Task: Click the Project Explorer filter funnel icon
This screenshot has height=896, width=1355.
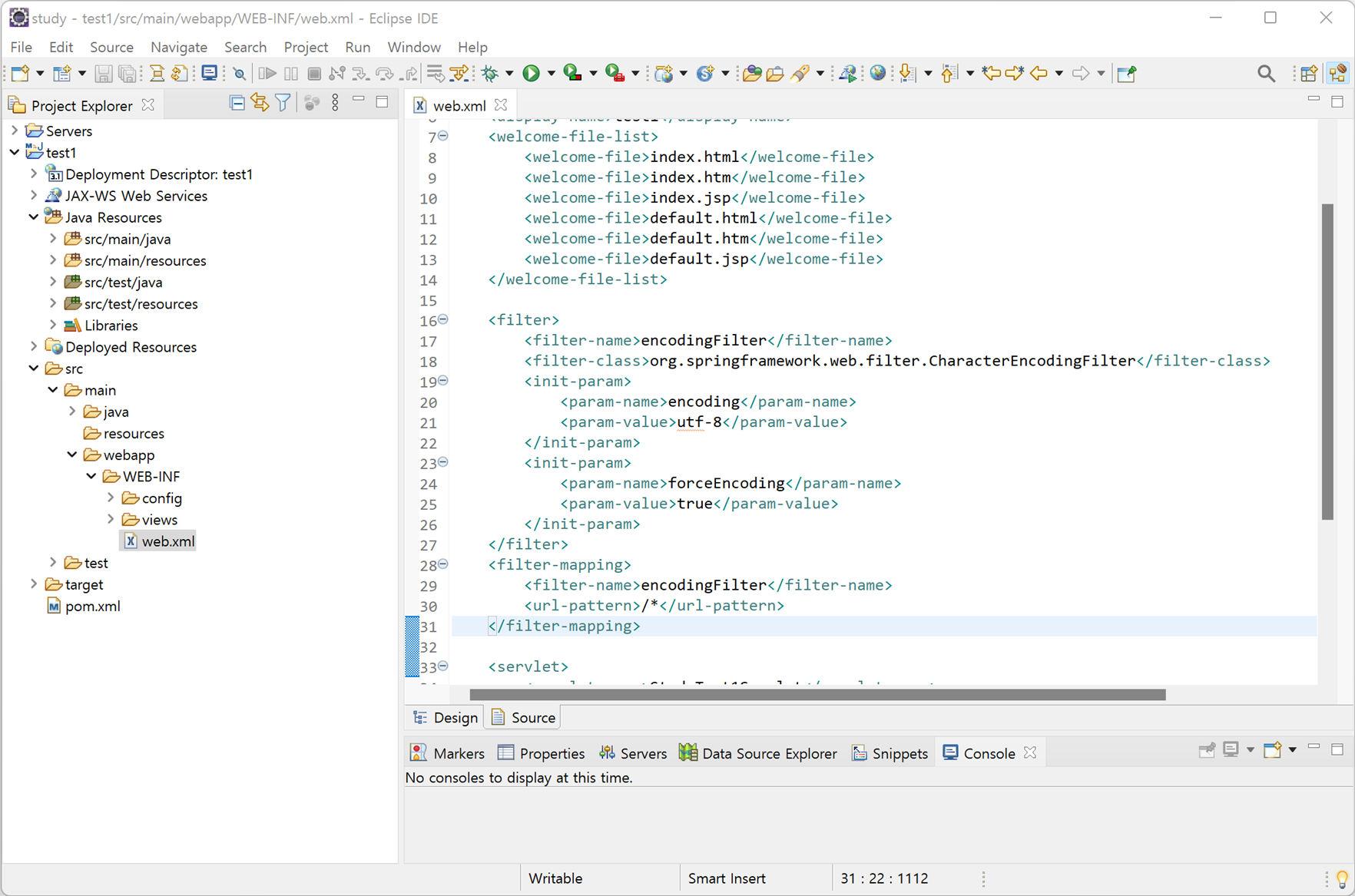Action: point(283,103)
